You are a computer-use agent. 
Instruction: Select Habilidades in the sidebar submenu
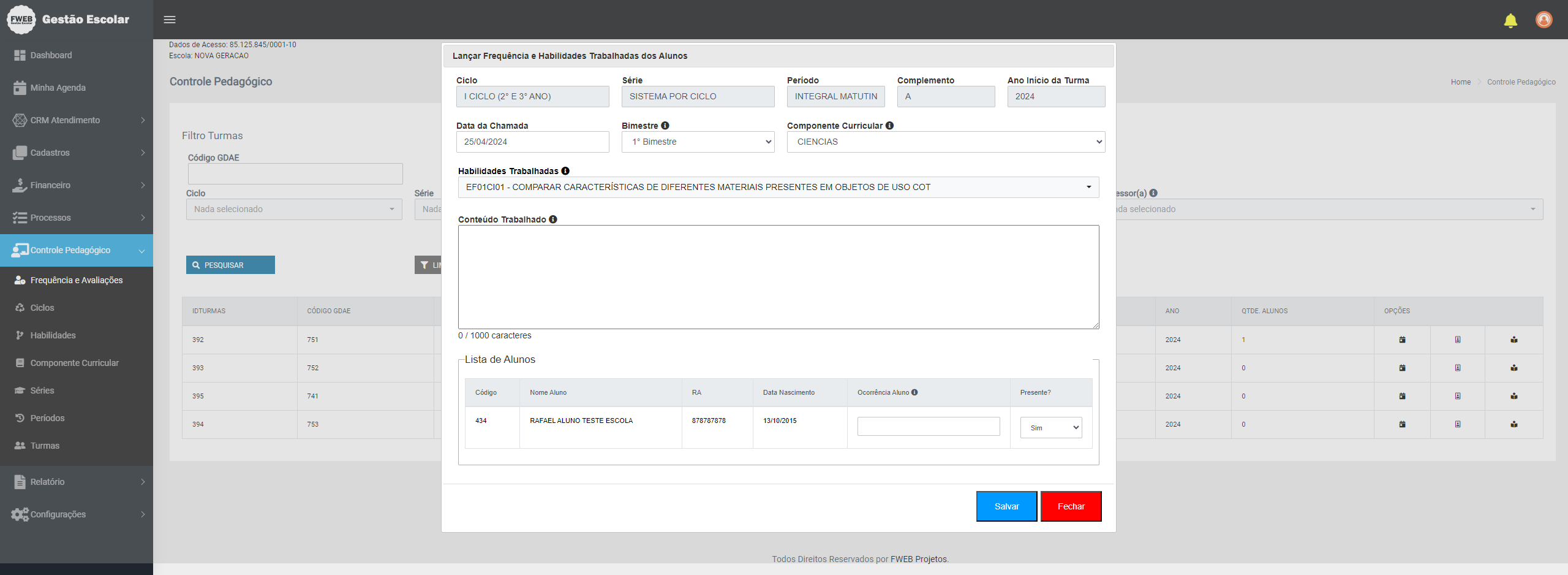(53, 335)
